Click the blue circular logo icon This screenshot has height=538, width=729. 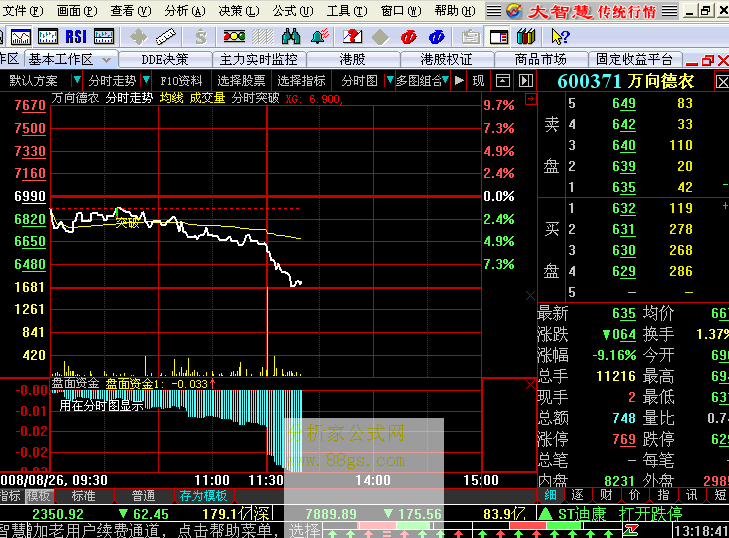(x=437, y=37)
